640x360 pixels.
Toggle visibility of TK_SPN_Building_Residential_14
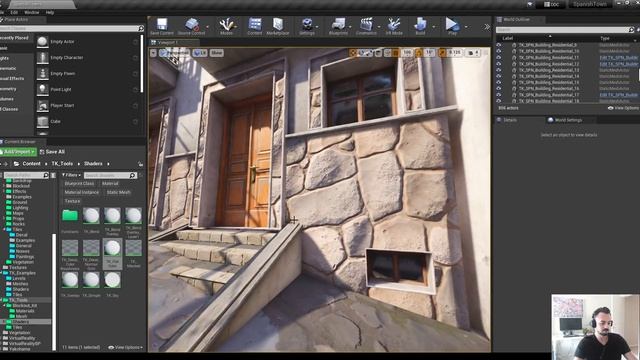(499, 76)
